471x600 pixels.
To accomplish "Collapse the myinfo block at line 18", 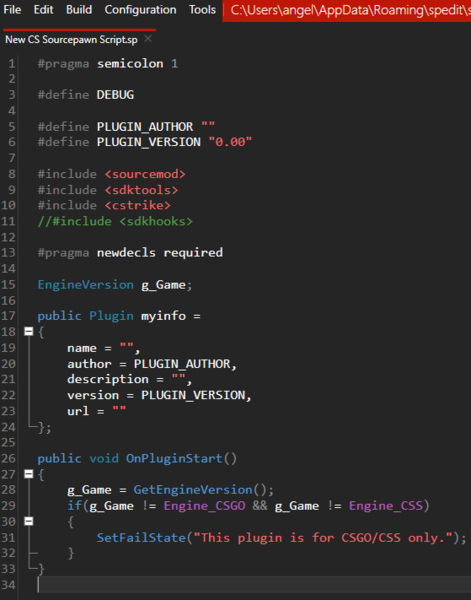I will pos(29,331).
